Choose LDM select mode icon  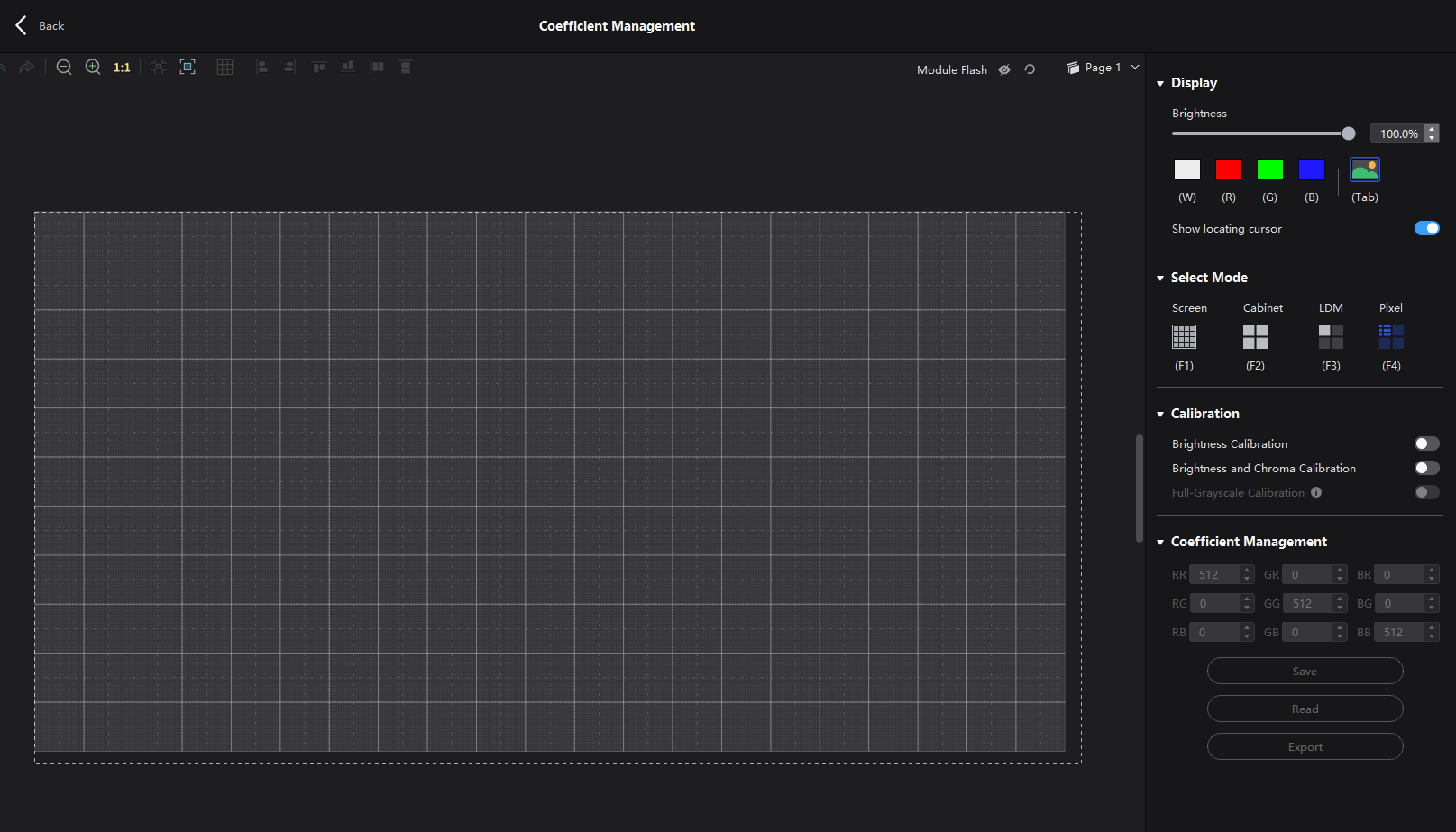tap(1331, 336)
